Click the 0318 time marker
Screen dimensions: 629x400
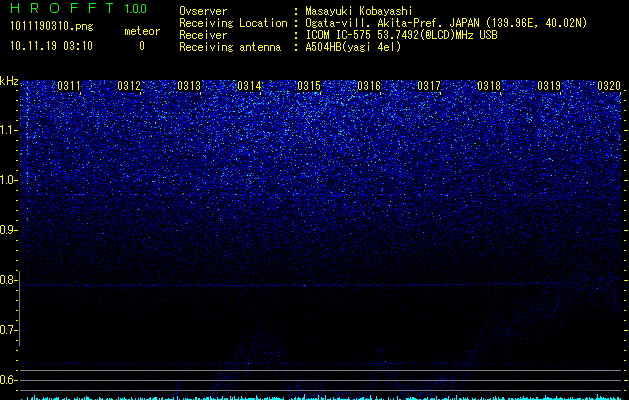coord(489,86)
